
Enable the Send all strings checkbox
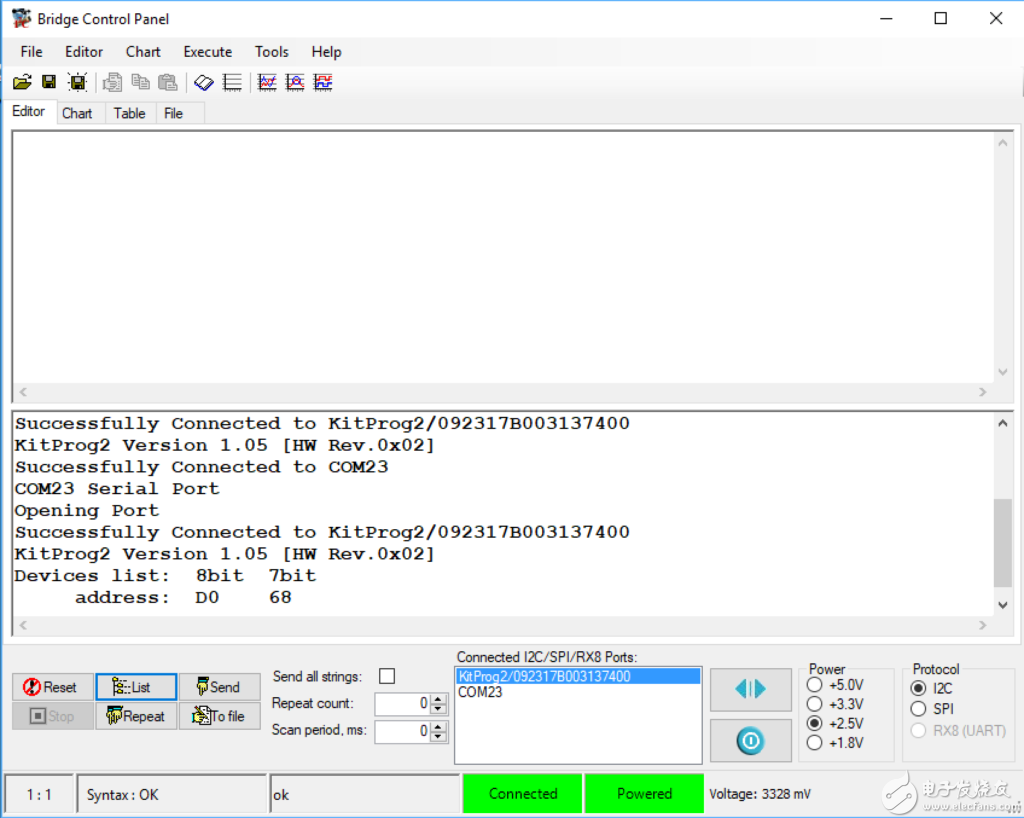(x=387, y=676)
